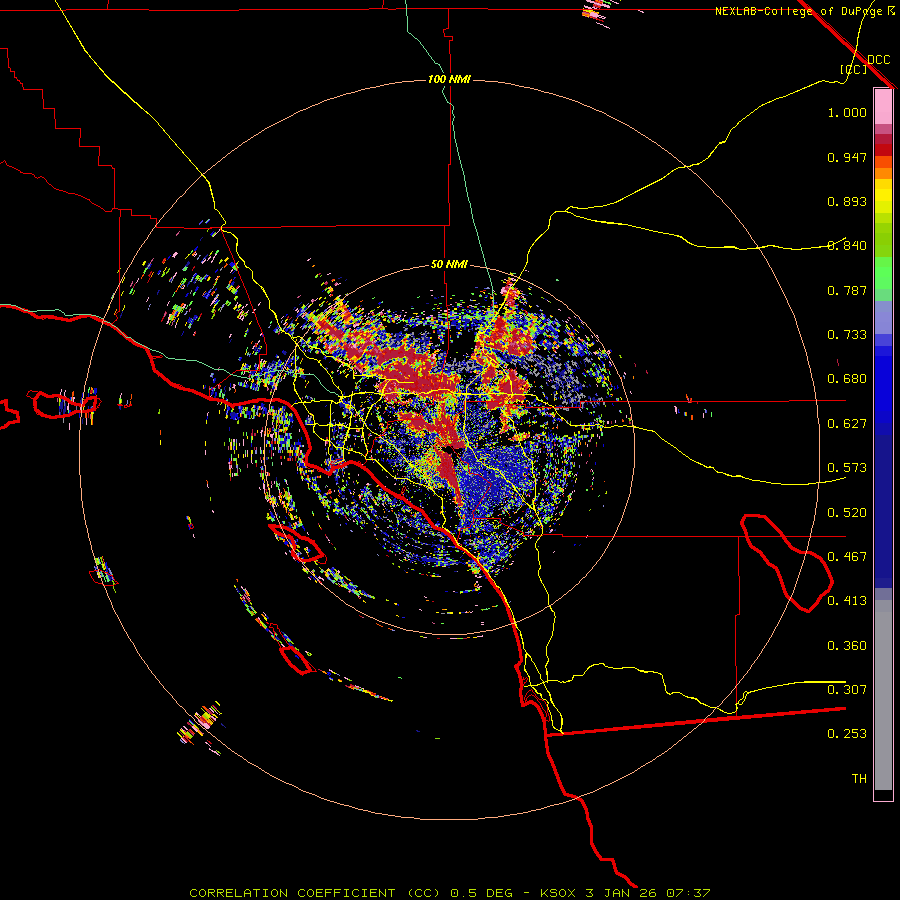Click the 0.893 legend value
The image size is (900, 900).
847,201
